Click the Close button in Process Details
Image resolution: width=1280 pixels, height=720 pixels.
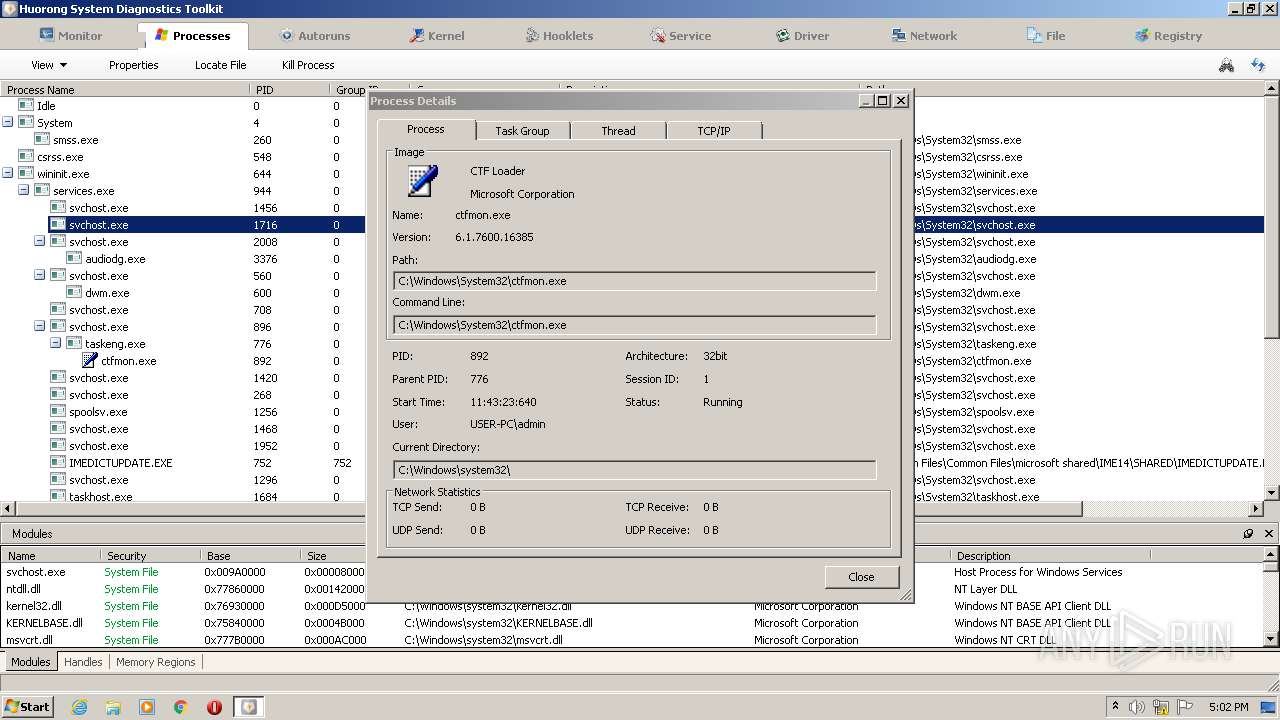(x=861, y=577)
